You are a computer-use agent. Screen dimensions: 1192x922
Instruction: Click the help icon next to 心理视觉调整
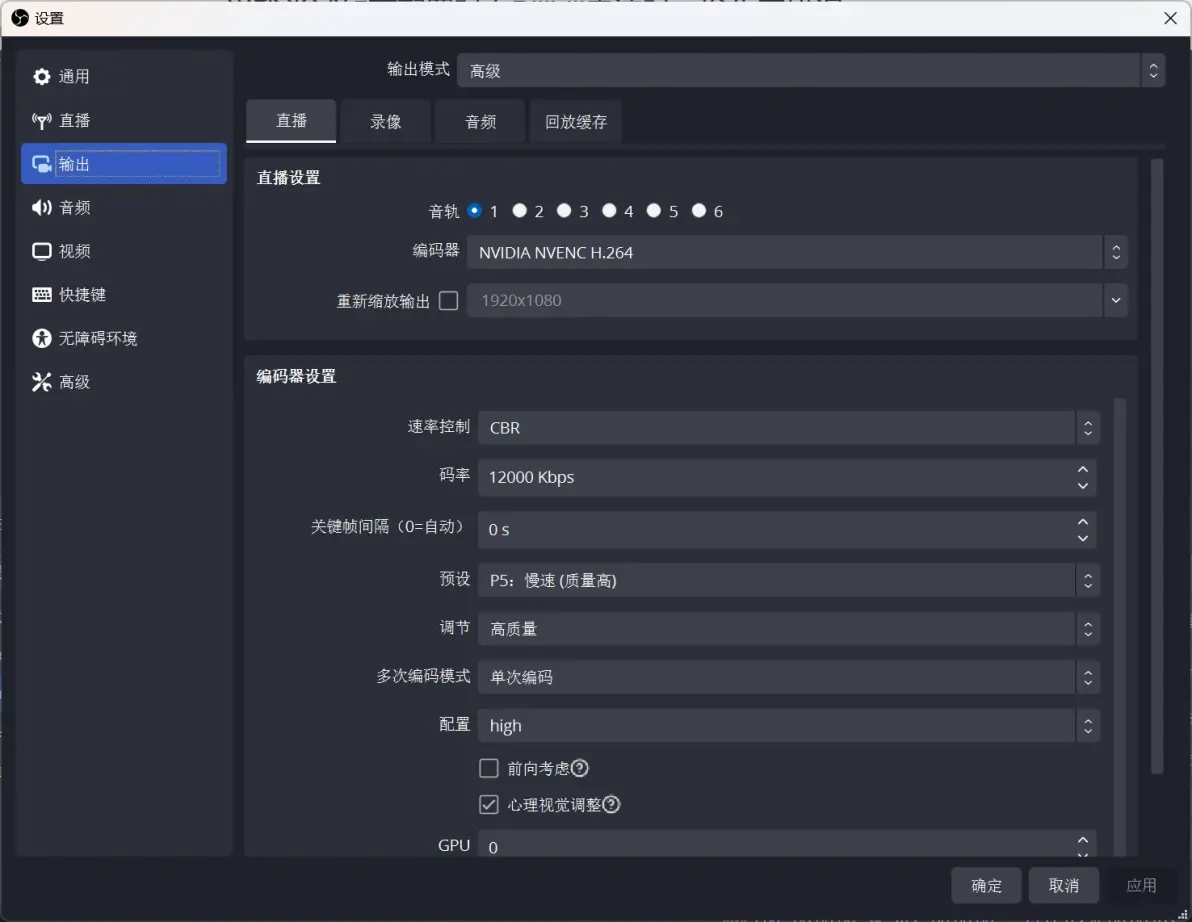coord(611,804)
